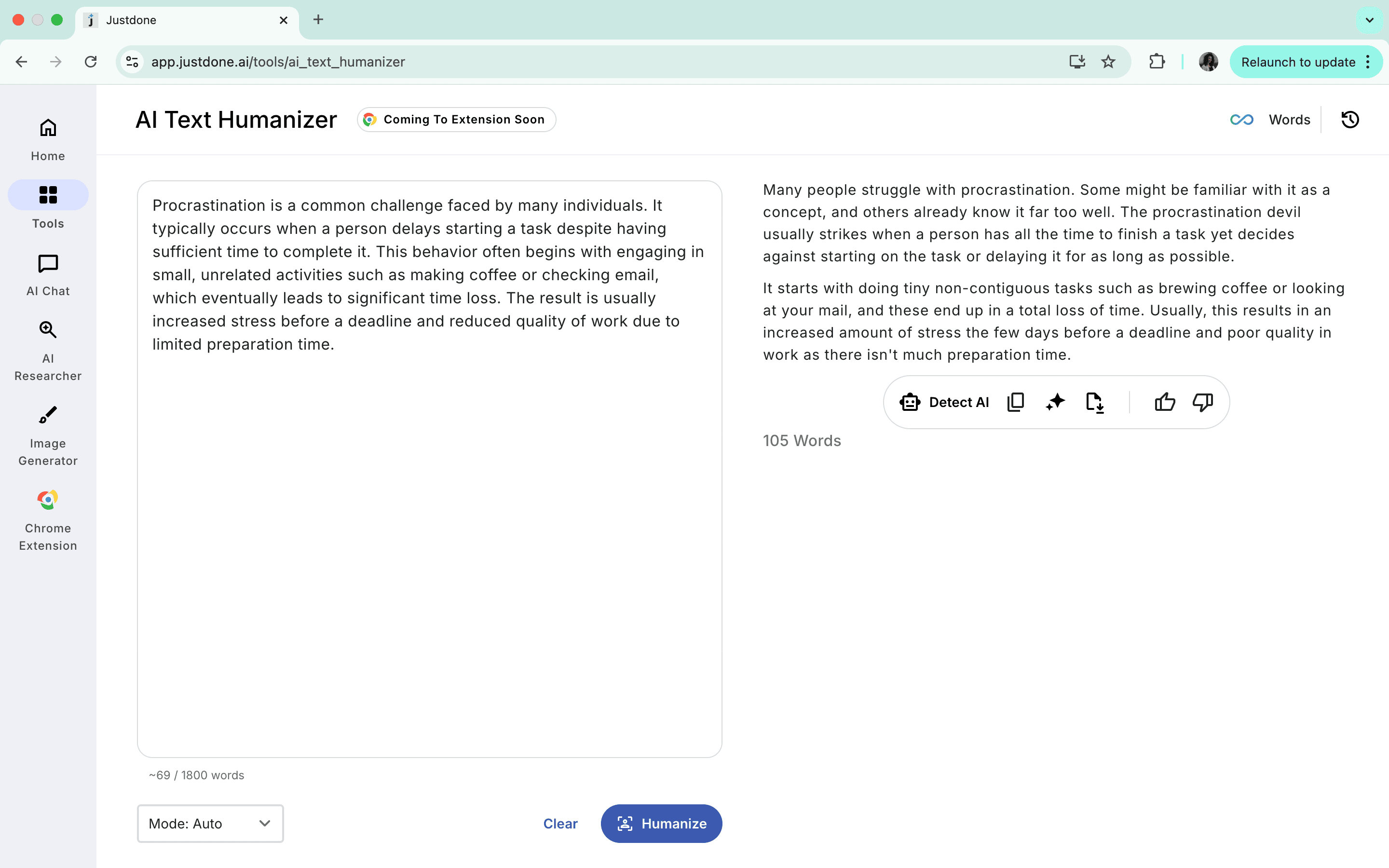Select the Tools grid icon
This screenshot has width=1389, height=868.
click(x=48, y=195)
